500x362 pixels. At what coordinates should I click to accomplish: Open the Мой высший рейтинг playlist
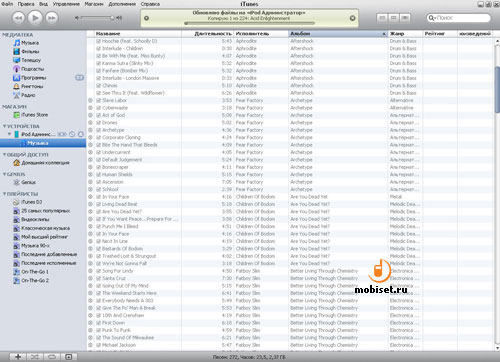click(x=40, y=237)
